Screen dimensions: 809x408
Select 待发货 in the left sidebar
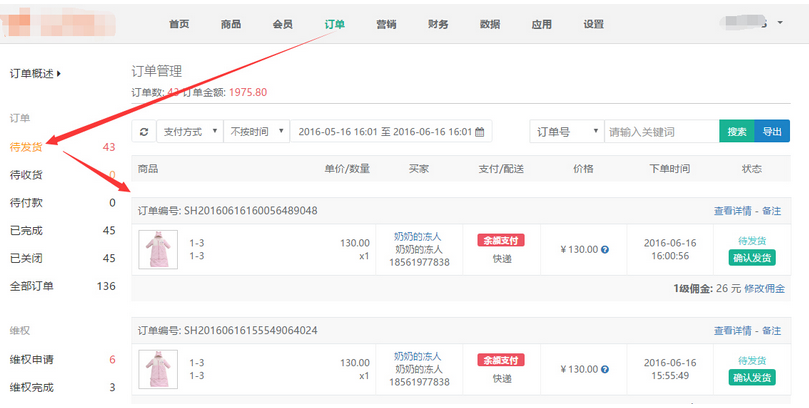coord(26,147)
